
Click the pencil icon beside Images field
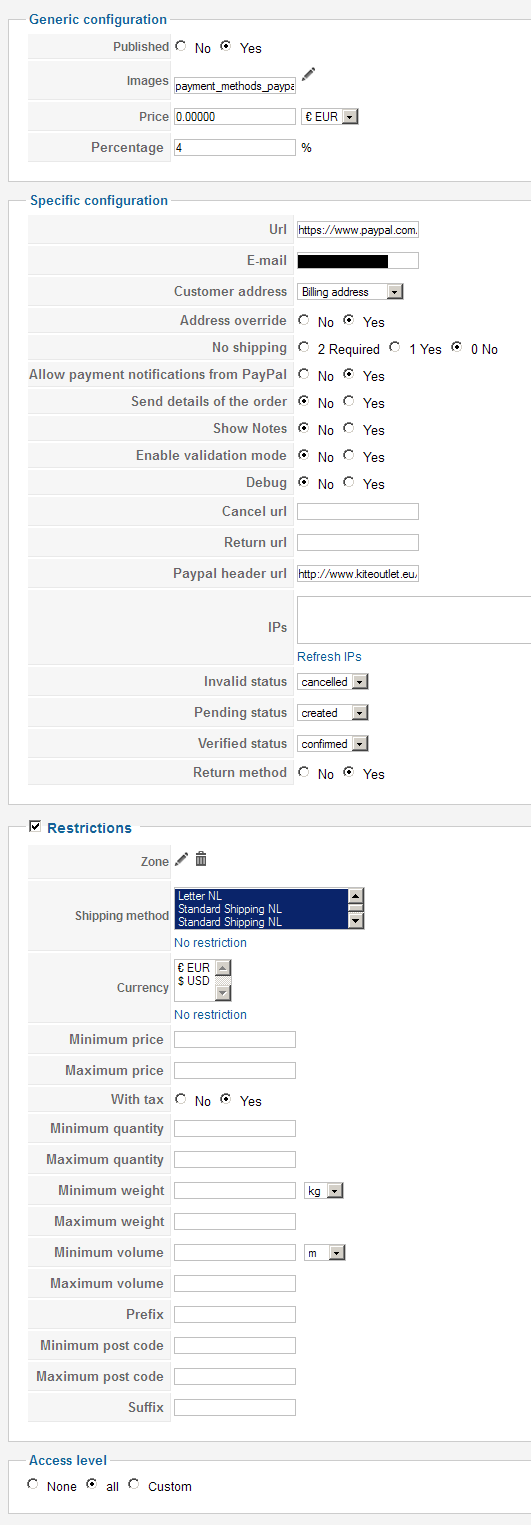pyautogui.click(x=309, y=73)
